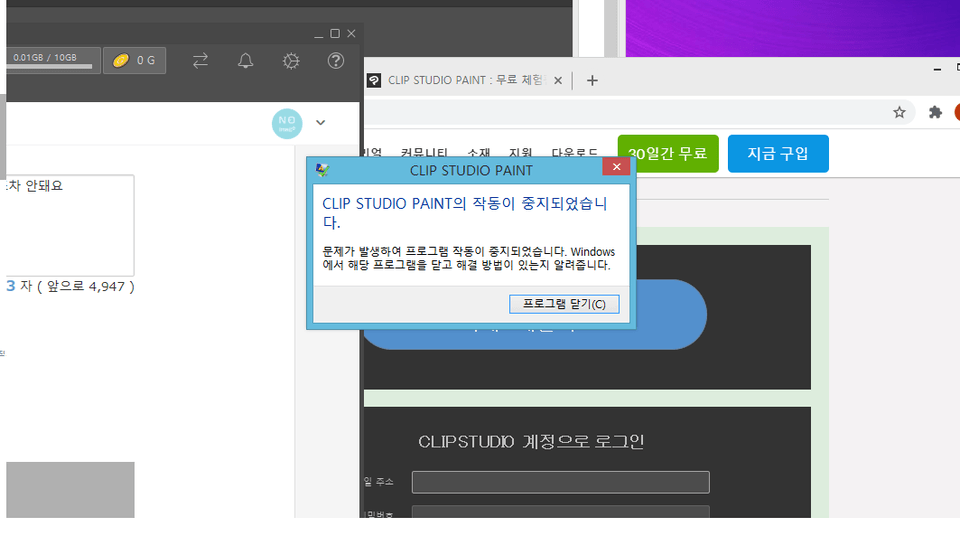Open the 커뮤니티 menu on the website
960x536 pixels.
tap(424, 153)
